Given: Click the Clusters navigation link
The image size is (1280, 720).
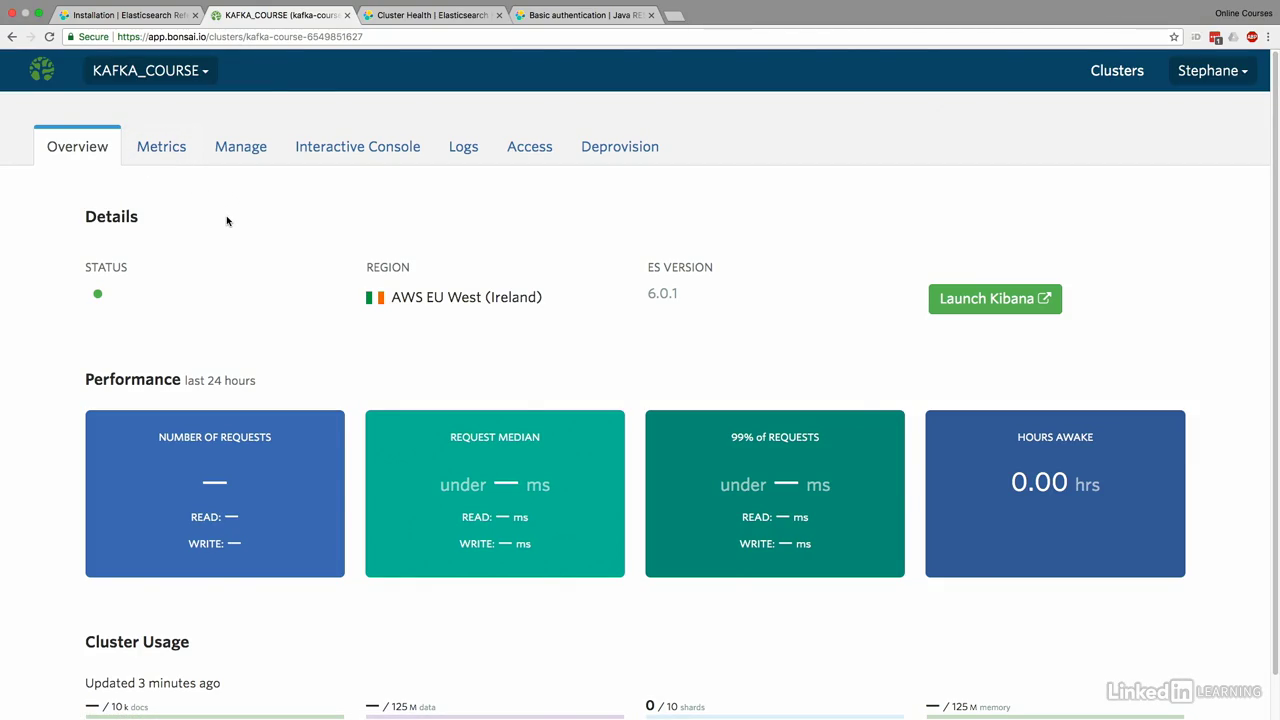Looking at the screenshot, I should pos(1117,71).
